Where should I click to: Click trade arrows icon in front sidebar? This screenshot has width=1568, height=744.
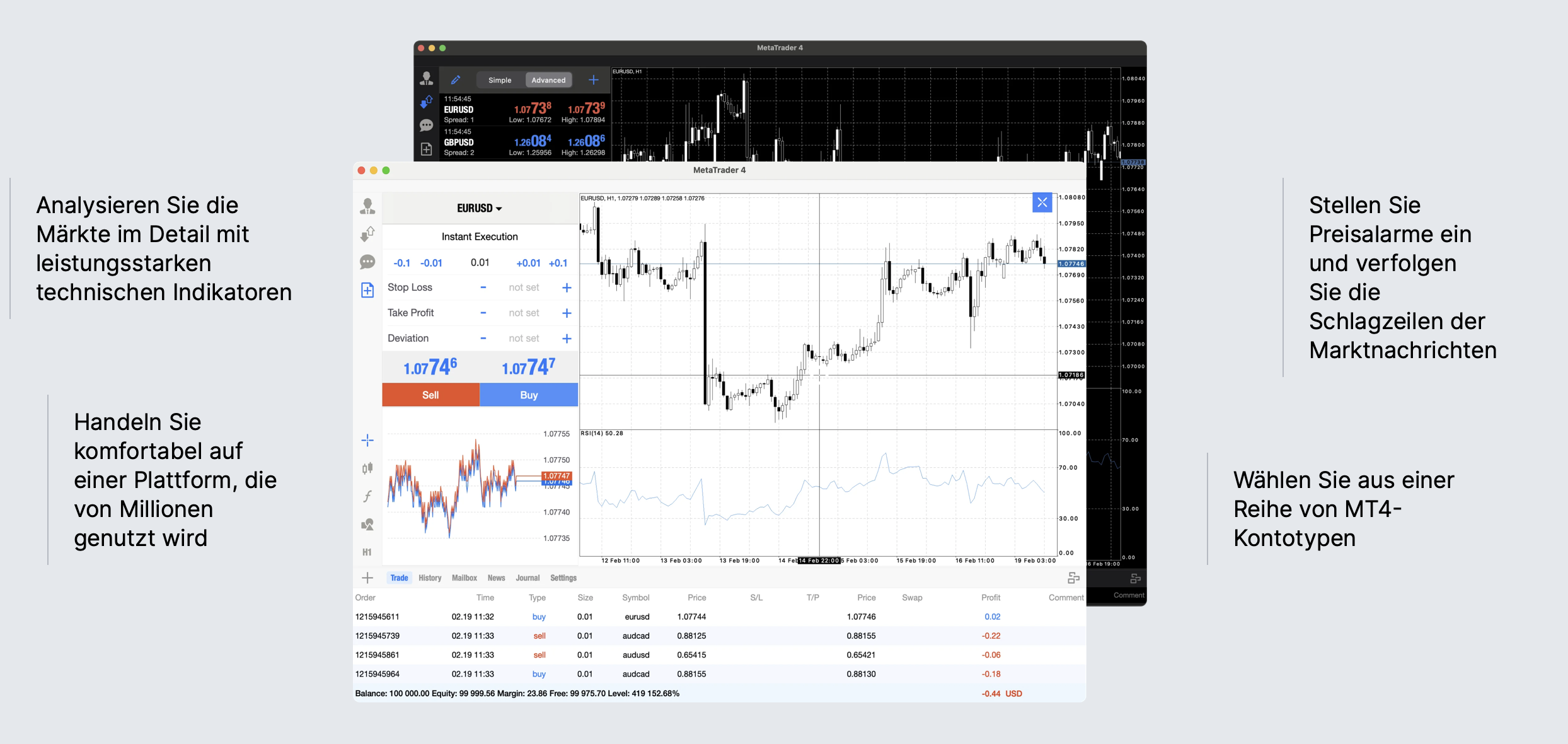pyautogui.click(x=367, y=234)
